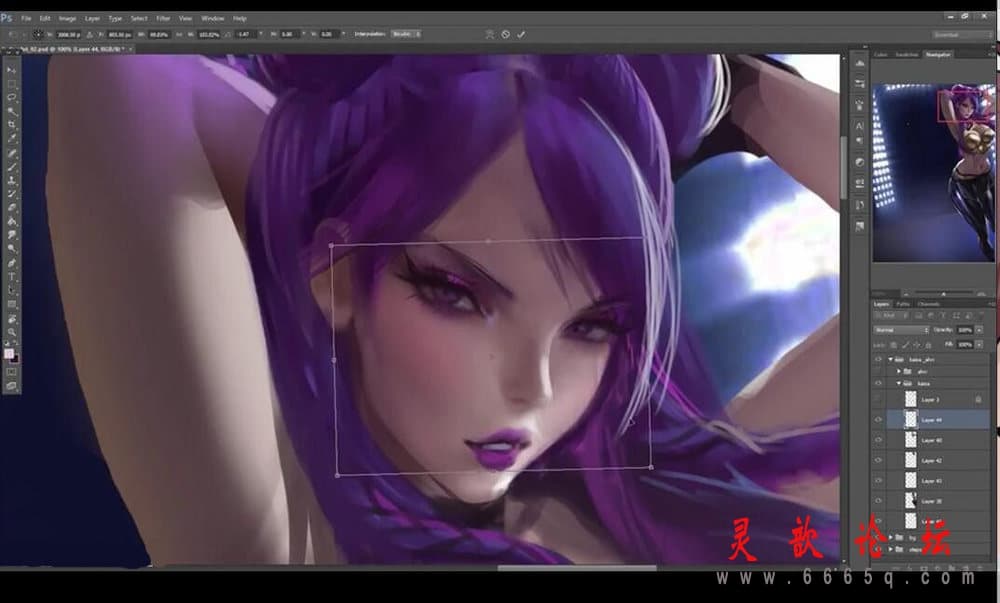Select the Smudge/Blur tool
Viewport: 1000px width, 603px height.
(11, 236)
